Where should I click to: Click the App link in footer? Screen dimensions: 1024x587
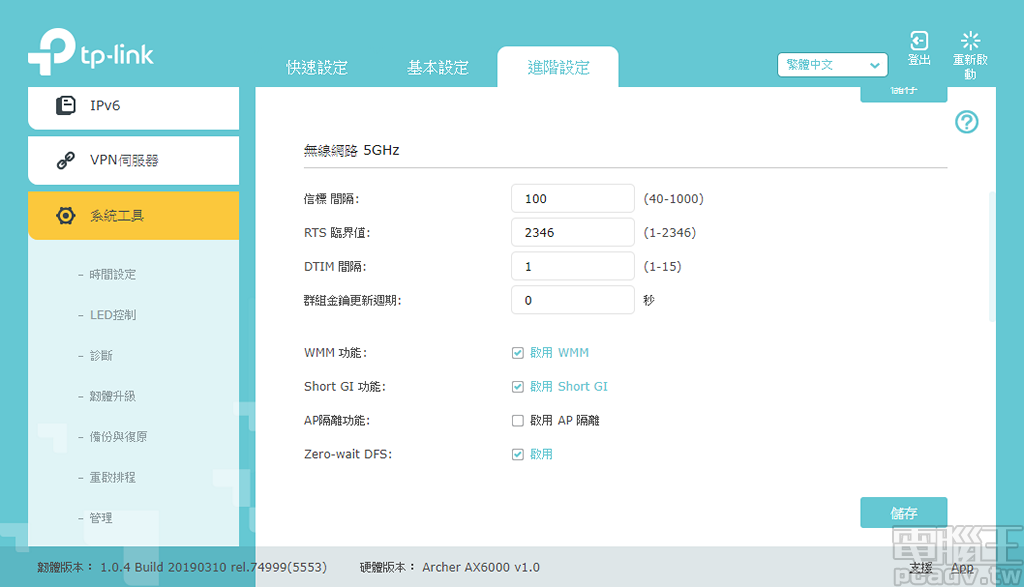962,566
